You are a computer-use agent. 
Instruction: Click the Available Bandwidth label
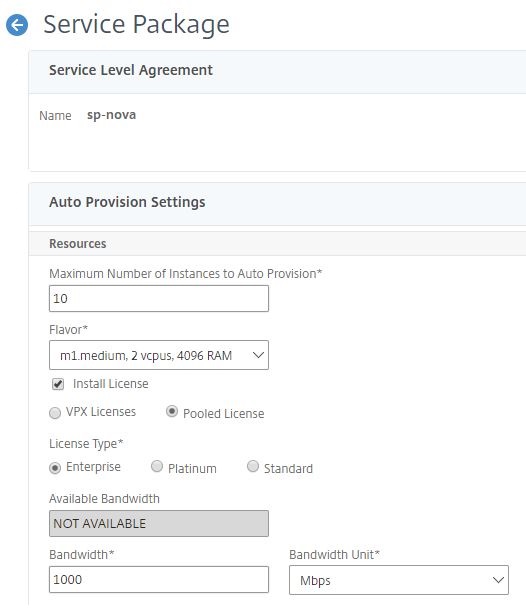click(x=104, y=499)
